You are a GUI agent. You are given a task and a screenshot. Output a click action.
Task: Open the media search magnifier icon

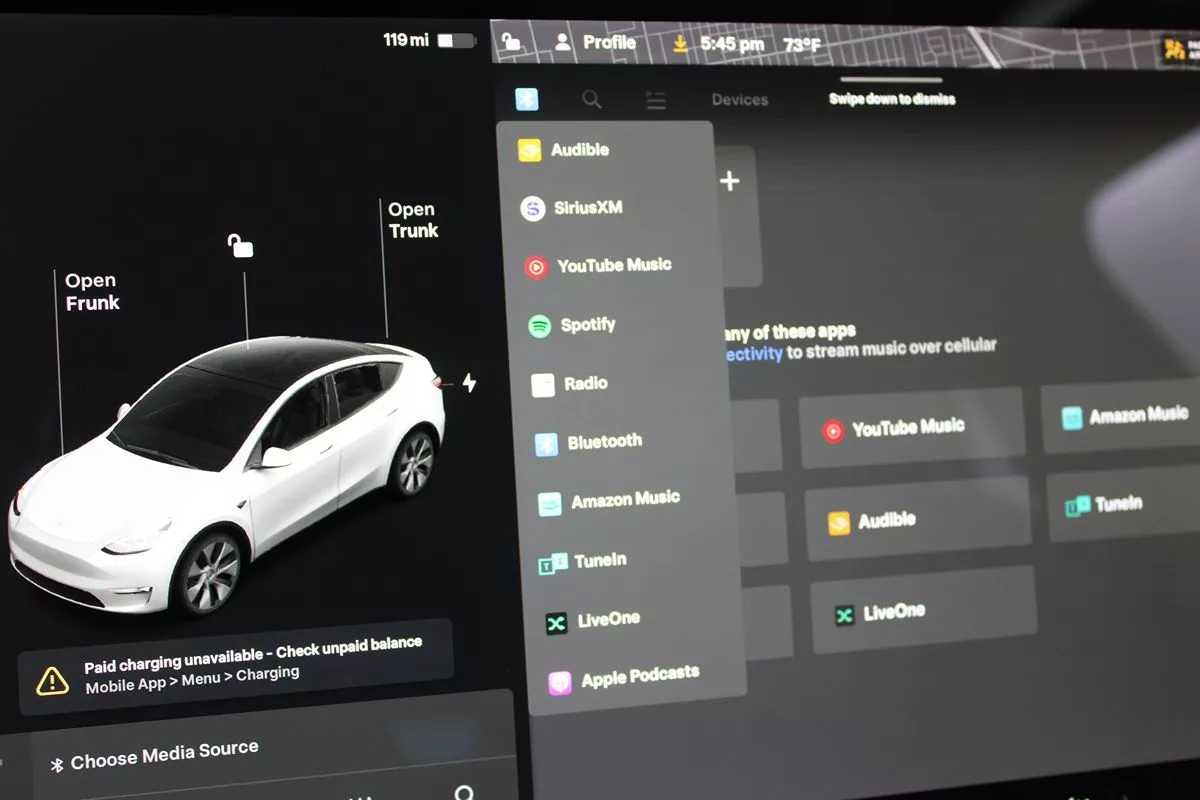592,99
